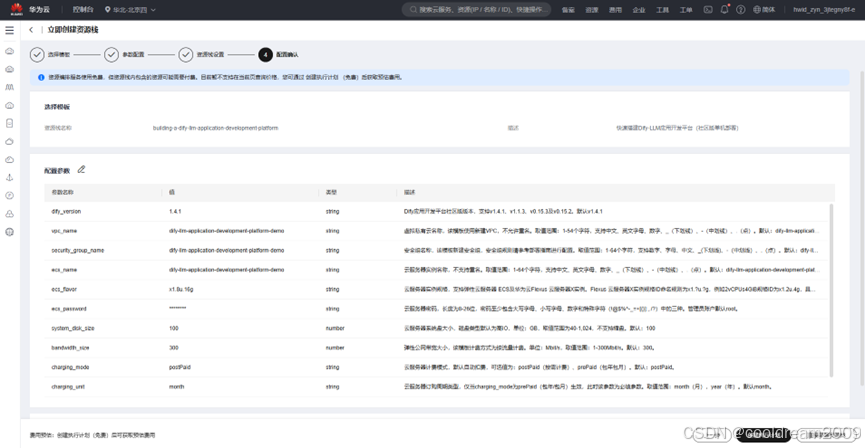Image resolution: width=865 pixels, height=448 pixels.
Task: Click the page's main vertical scrollbar
Action: (x=862, y=226)
